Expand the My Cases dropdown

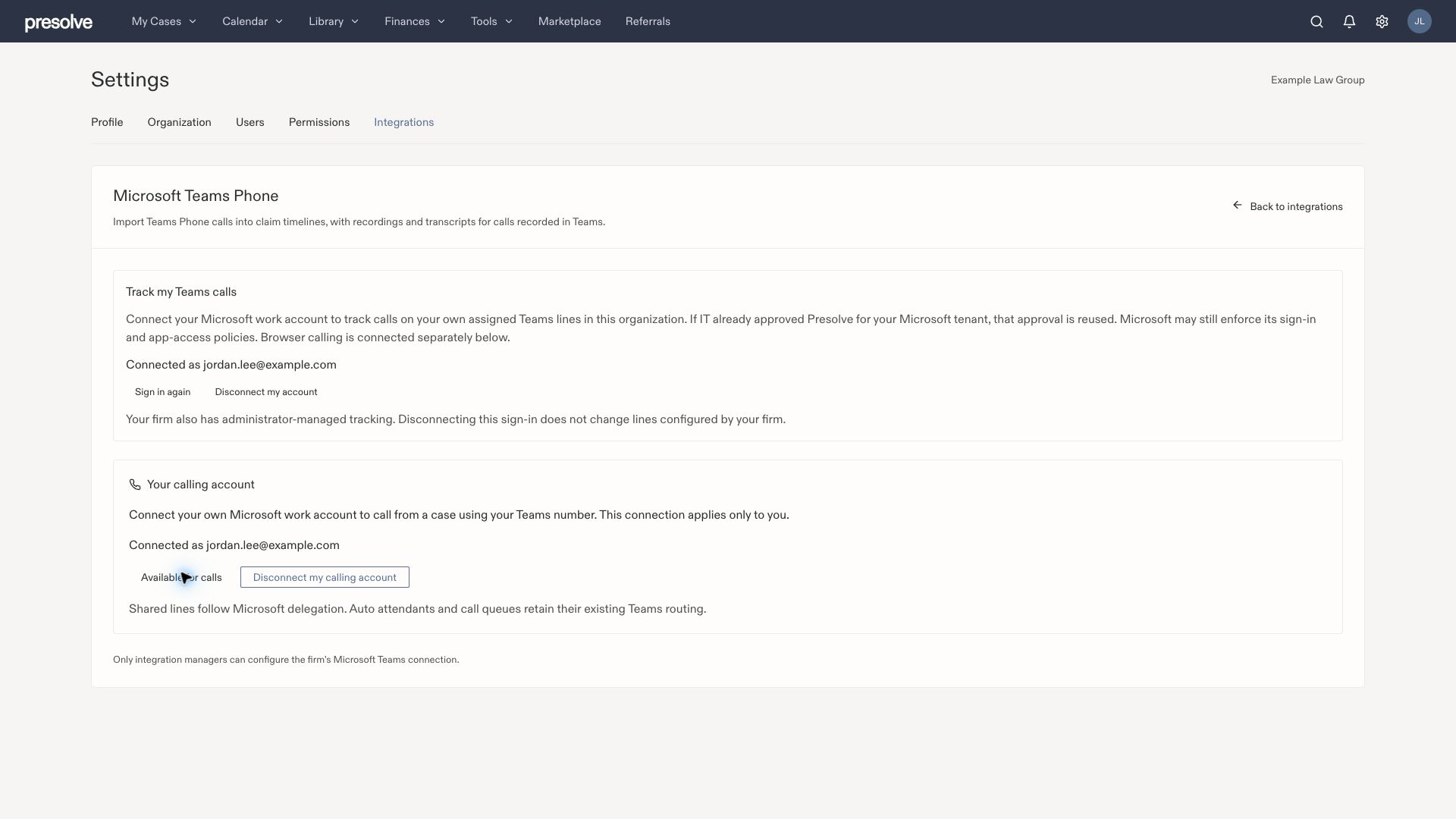pos(164,21)
